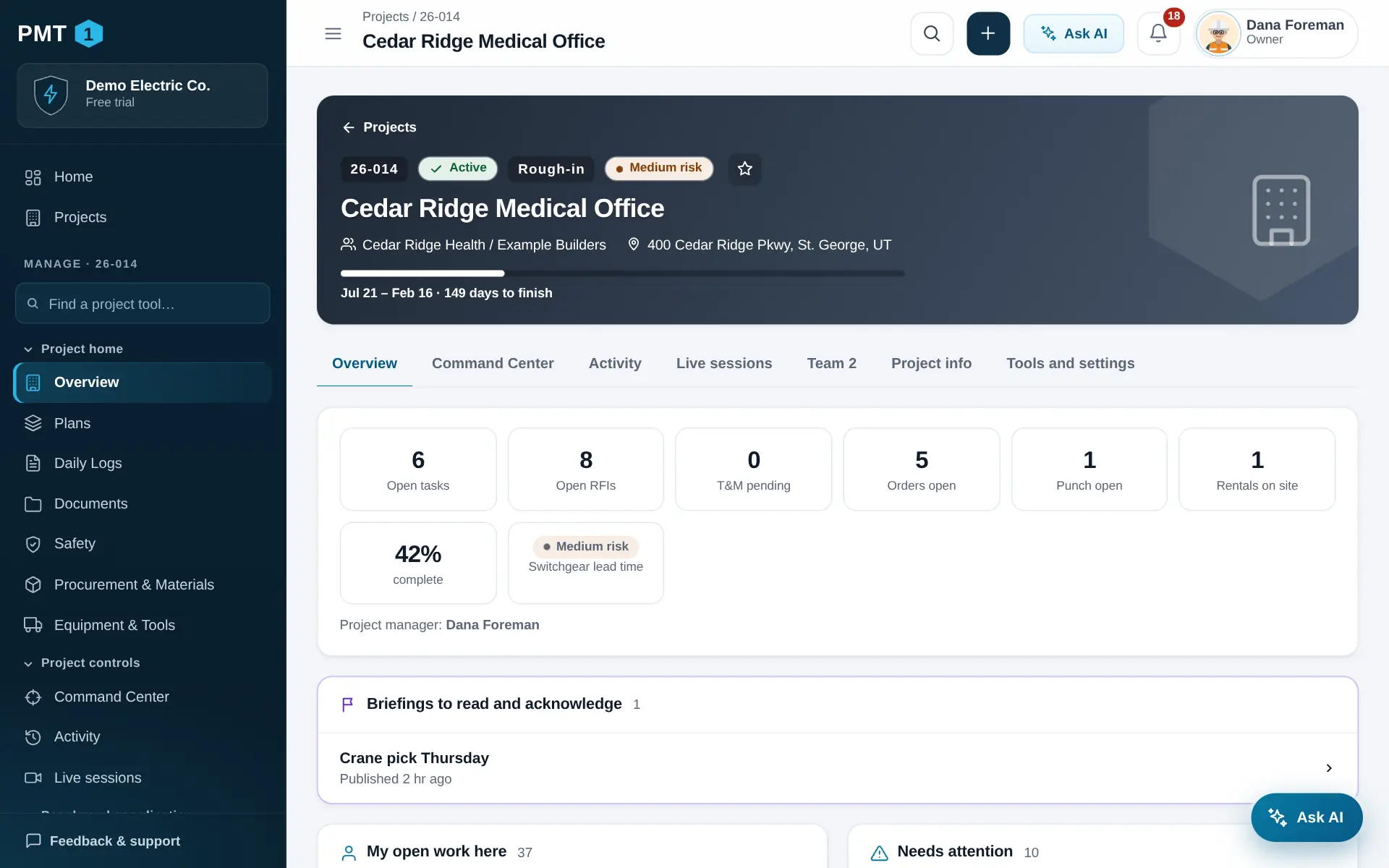Viewport: 1389px width, 868px height.
Task: Open the 8 Open RFIs card
Action: coord(586,469)
